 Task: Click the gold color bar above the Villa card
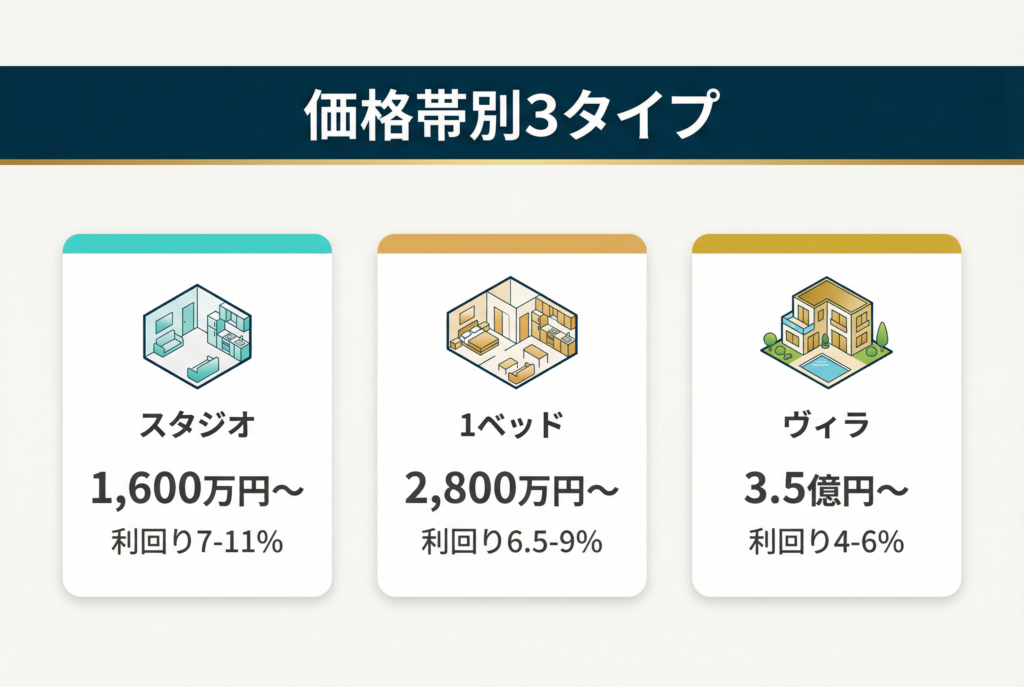(826, 244)
